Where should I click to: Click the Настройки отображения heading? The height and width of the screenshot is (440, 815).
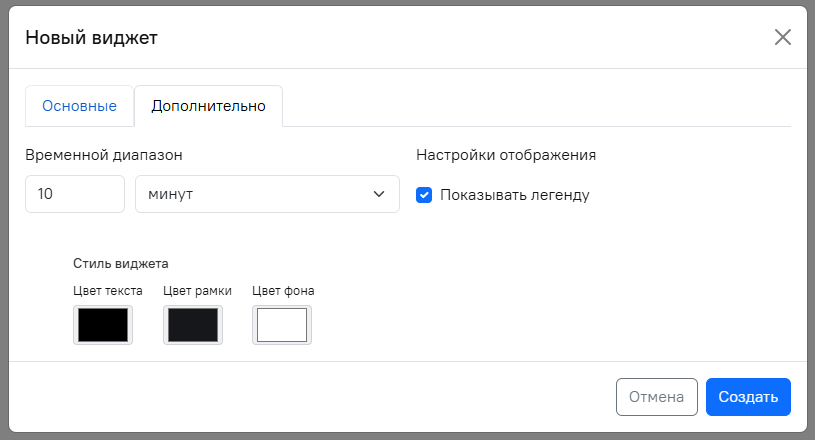pos(506,155)
